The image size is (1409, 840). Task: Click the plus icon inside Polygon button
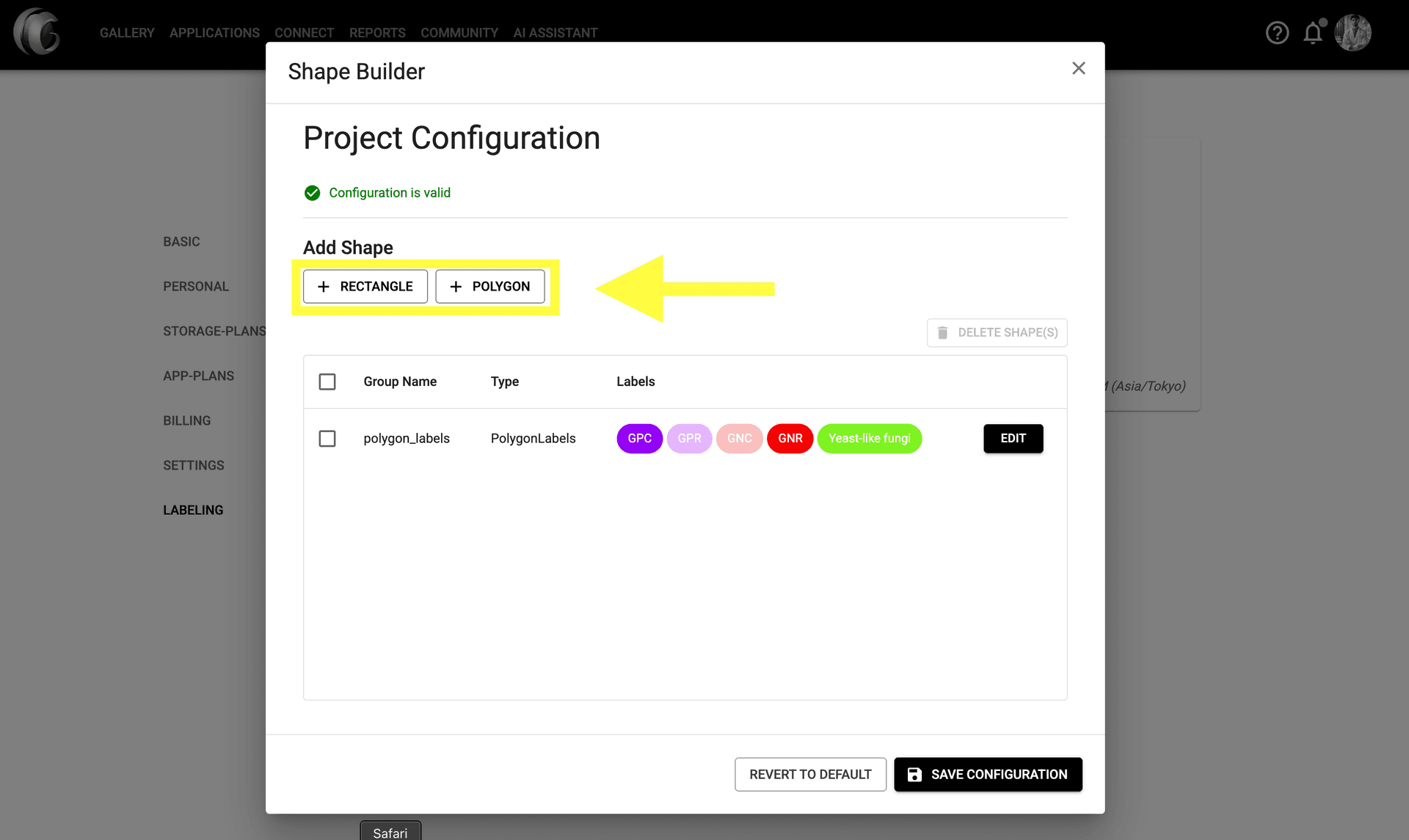point(455,286)
